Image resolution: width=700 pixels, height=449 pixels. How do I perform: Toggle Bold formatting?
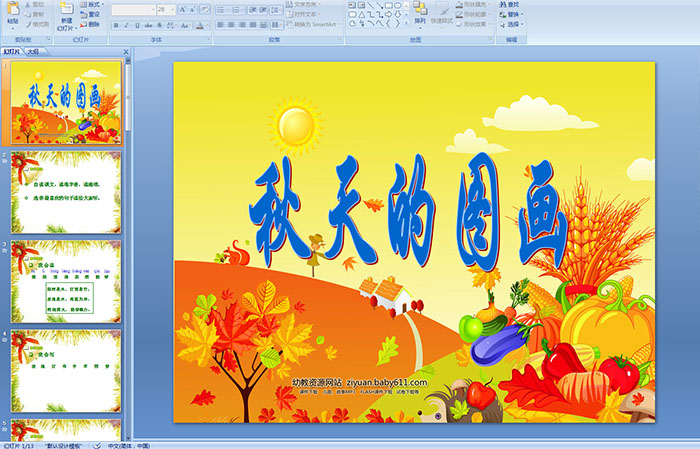pos(116,25)
